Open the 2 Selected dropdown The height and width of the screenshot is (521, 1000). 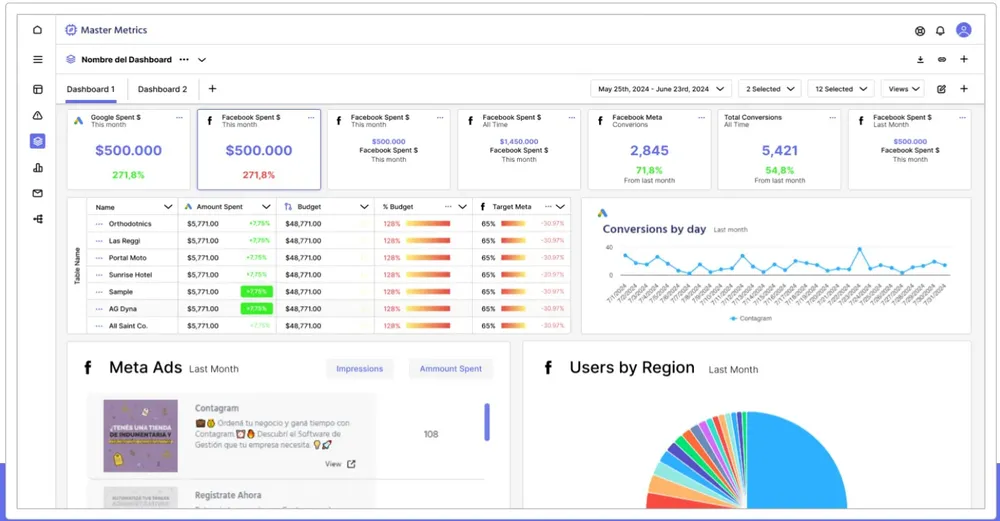click(770, 89)
